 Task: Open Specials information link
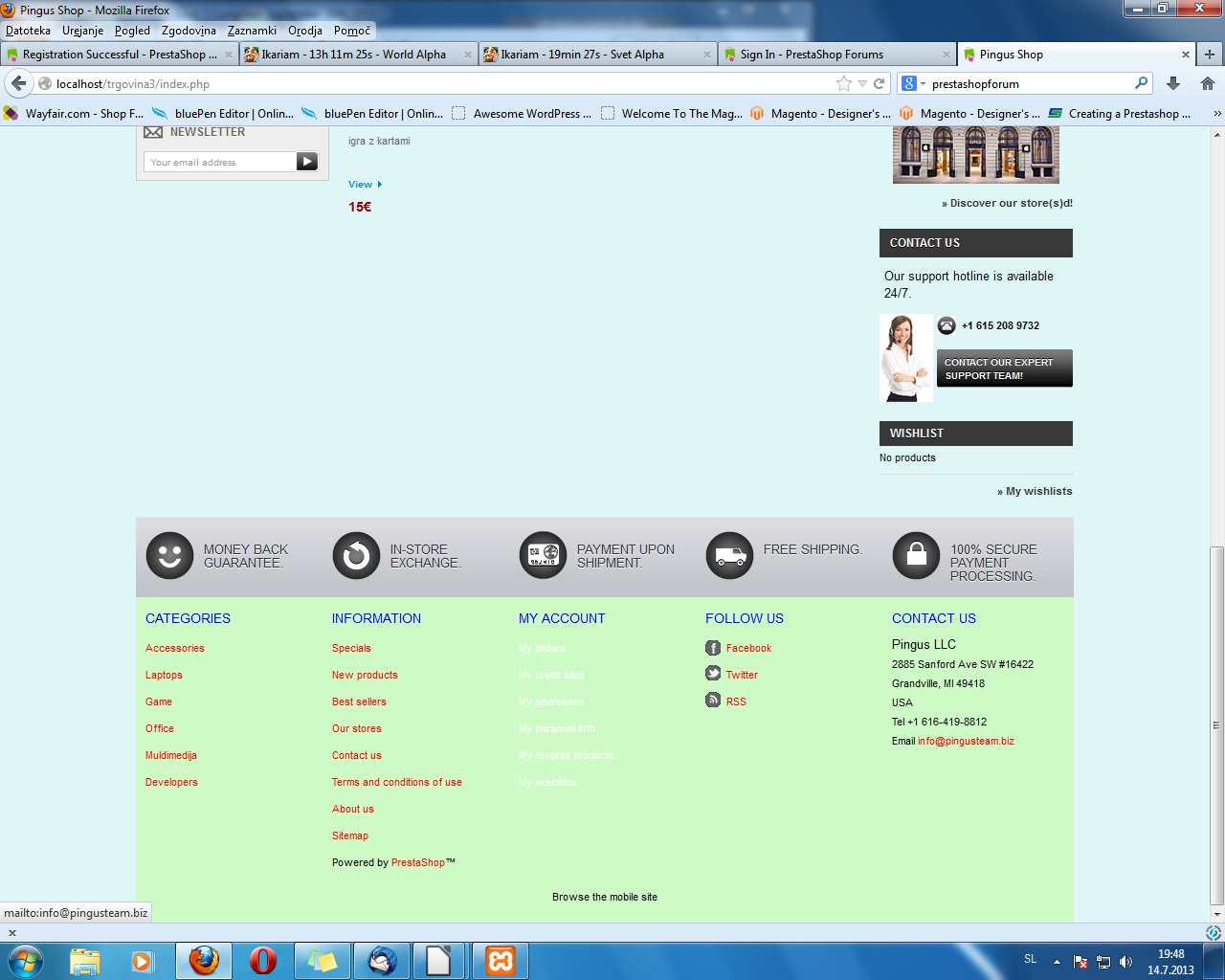[351, 648]
